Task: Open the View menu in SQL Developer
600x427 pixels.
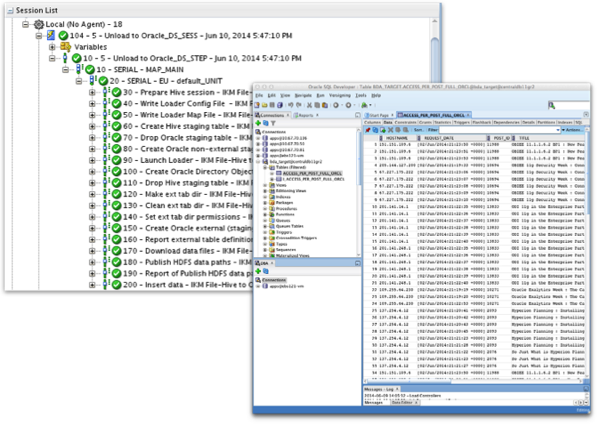Action: [285, 95]
